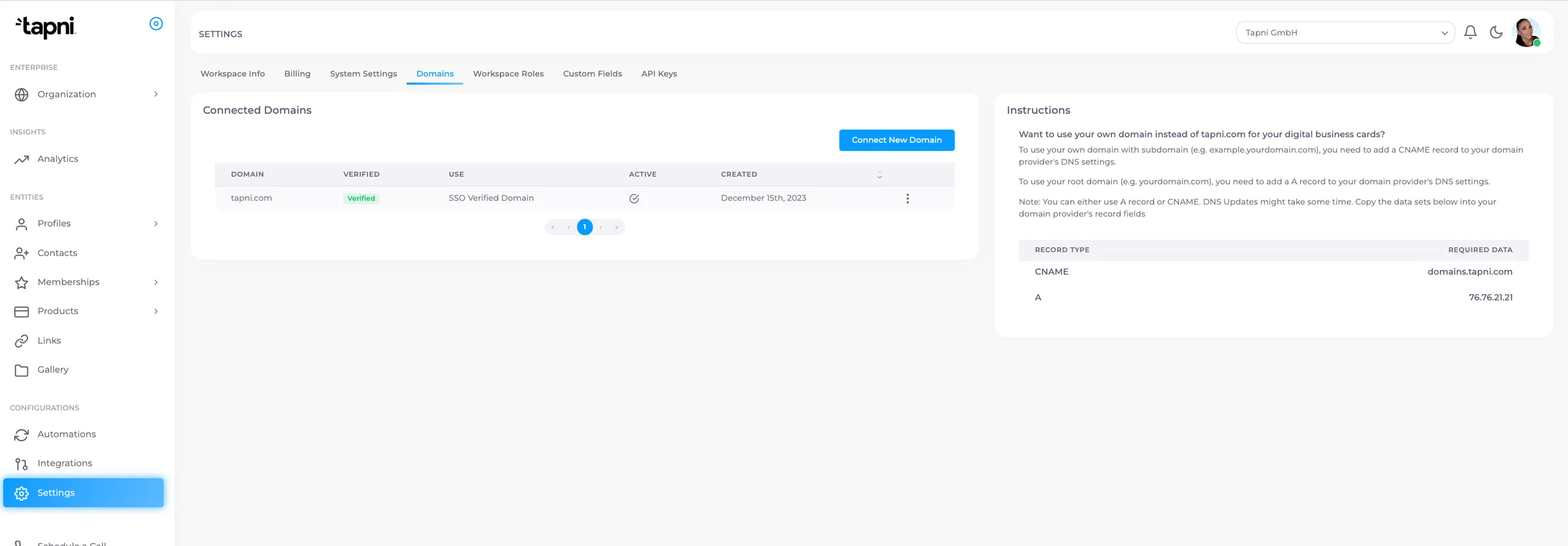The image size is (1568, 546).
Task: Expand the Organization submenu chevron
Action: coord(156,94)
